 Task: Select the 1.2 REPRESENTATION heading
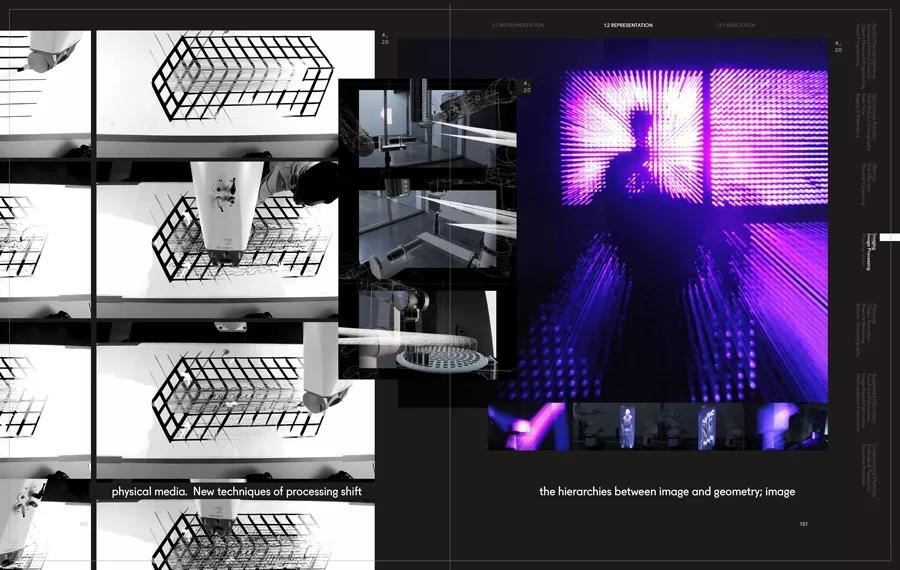tap(628, 25)
